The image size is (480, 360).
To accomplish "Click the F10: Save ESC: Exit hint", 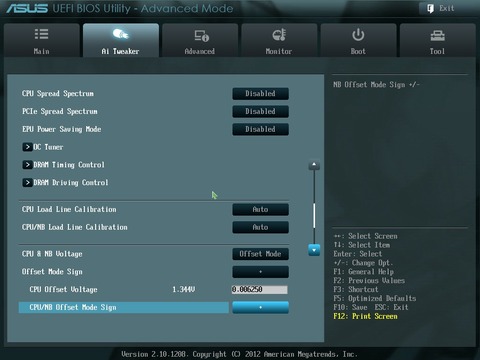I will pos(371,307).
